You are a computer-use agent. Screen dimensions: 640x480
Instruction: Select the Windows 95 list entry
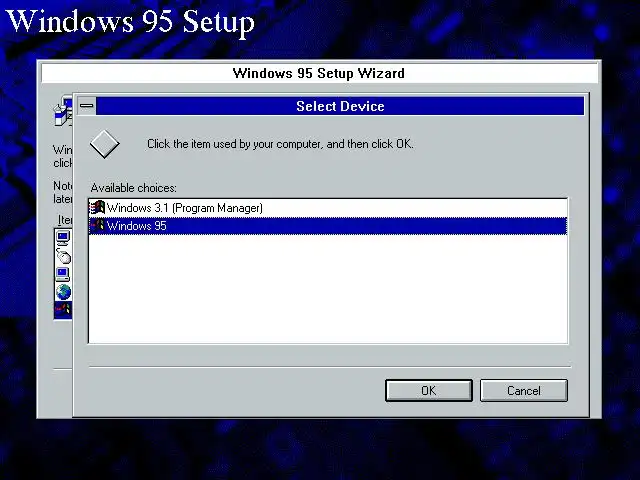tap(327, 226)
